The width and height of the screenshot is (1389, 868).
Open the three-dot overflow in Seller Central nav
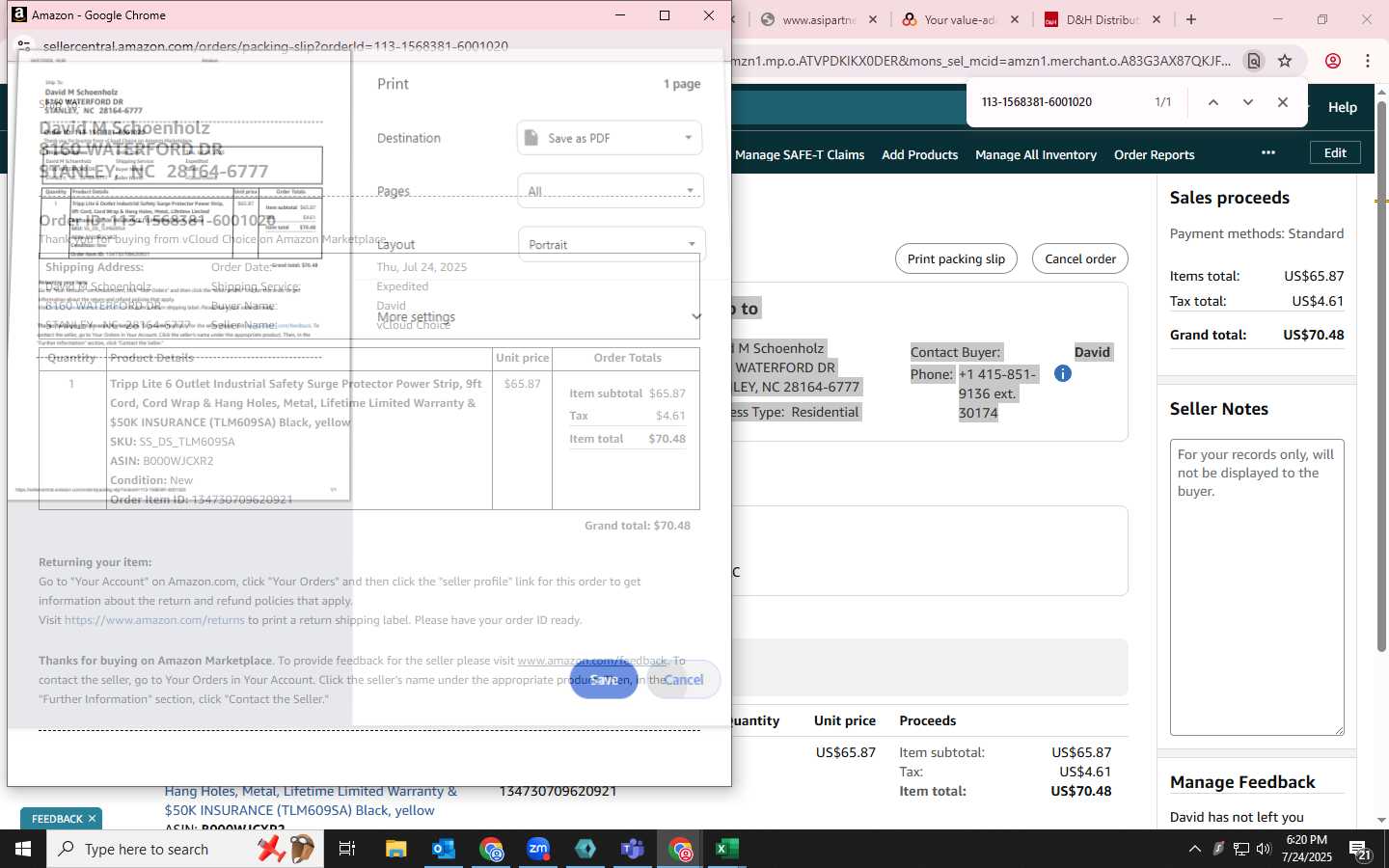(x=1268, y=153)
